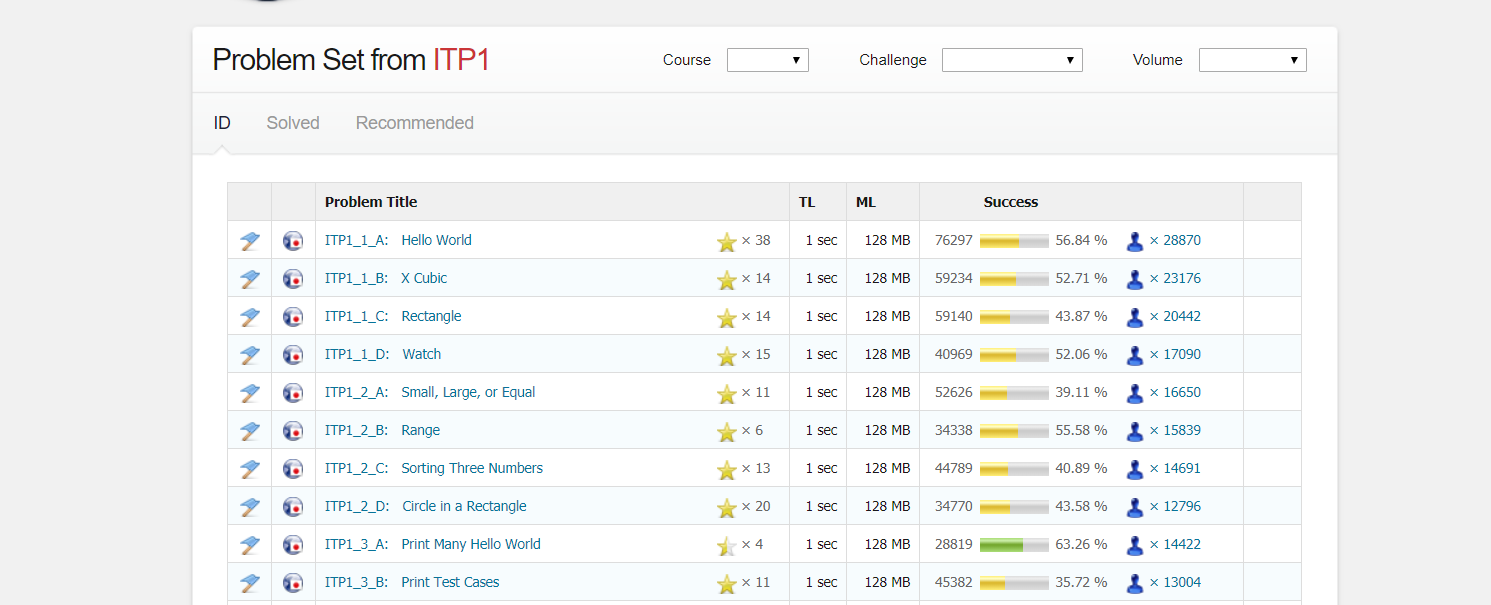Click hammer icon in Small, Large, or Equal row
Viewport: 1491px width, 605px height.
pyautogui.click(x=250, y=393)
